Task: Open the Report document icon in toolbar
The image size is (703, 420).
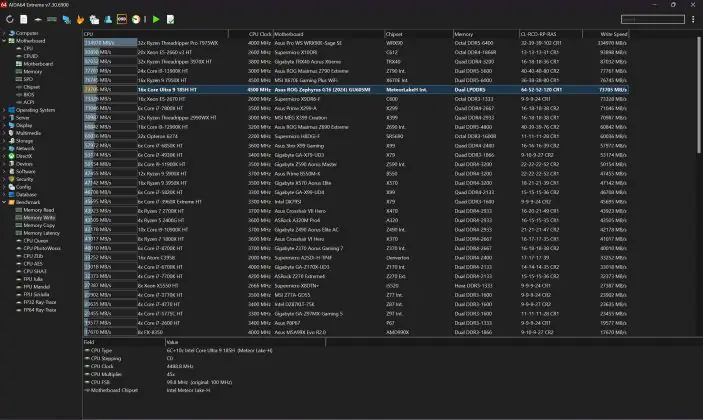Action: (x=24, y=19)
